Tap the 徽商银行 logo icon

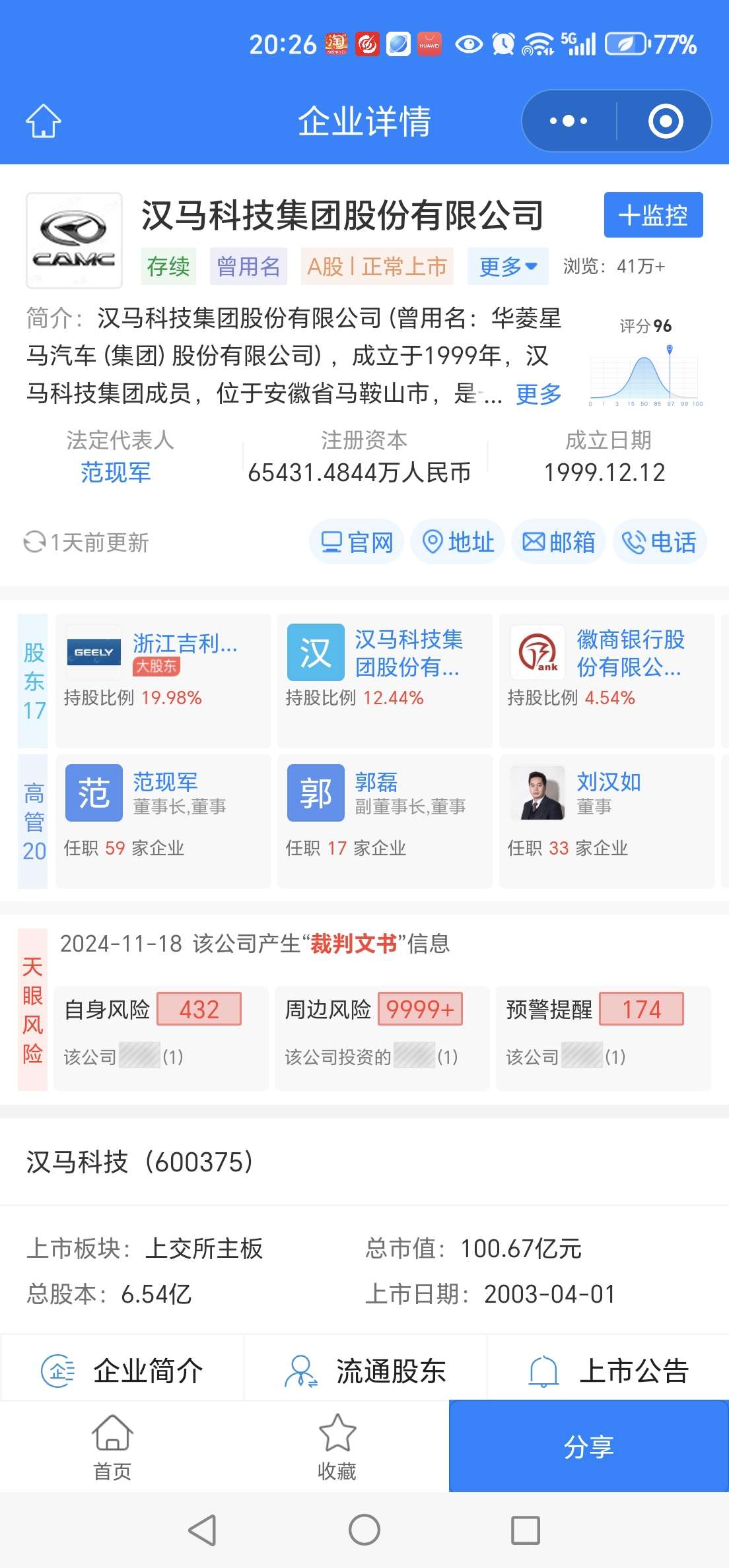point(538,652)
